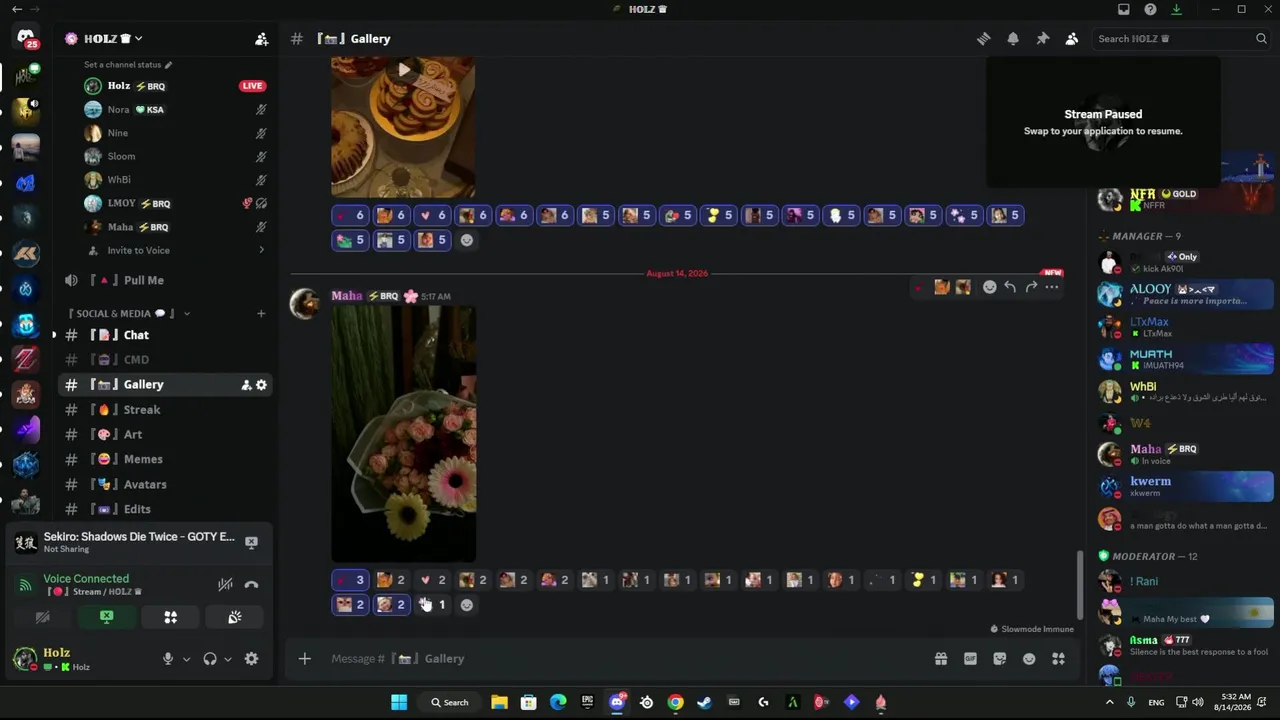
Task: Toggle screen share button in voice panel
Action: (x=106, y=618)
